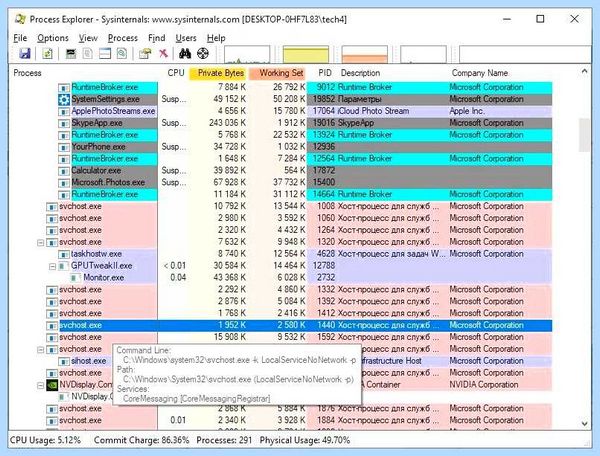
Task: Click the YourPhone.exe process icon
Action: [x=64, y=147]
